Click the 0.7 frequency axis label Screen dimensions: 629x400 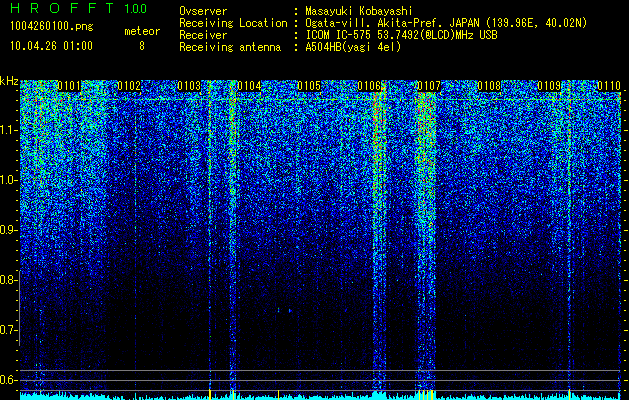9,330
